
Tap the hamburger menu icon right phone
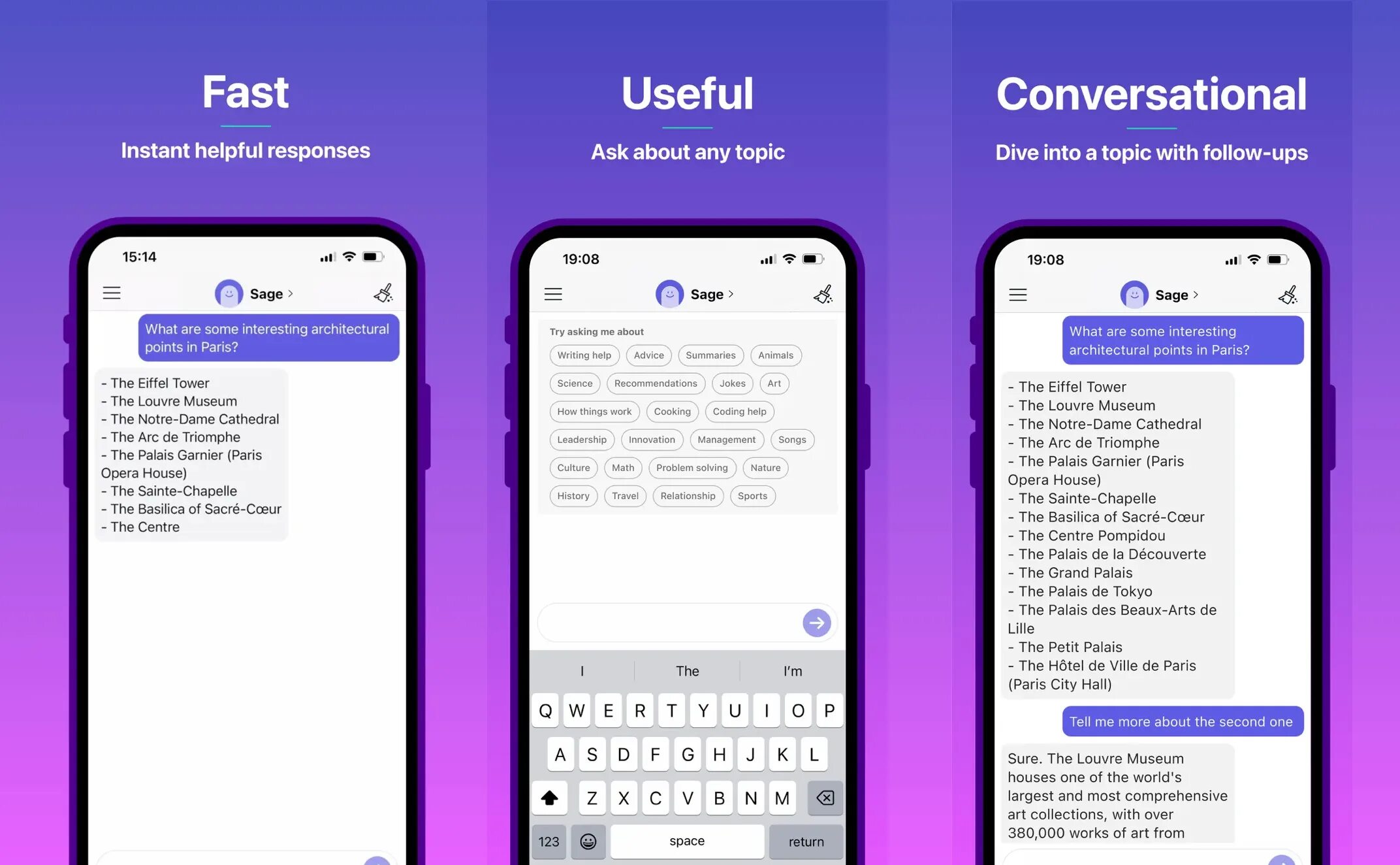(1018, 294)
